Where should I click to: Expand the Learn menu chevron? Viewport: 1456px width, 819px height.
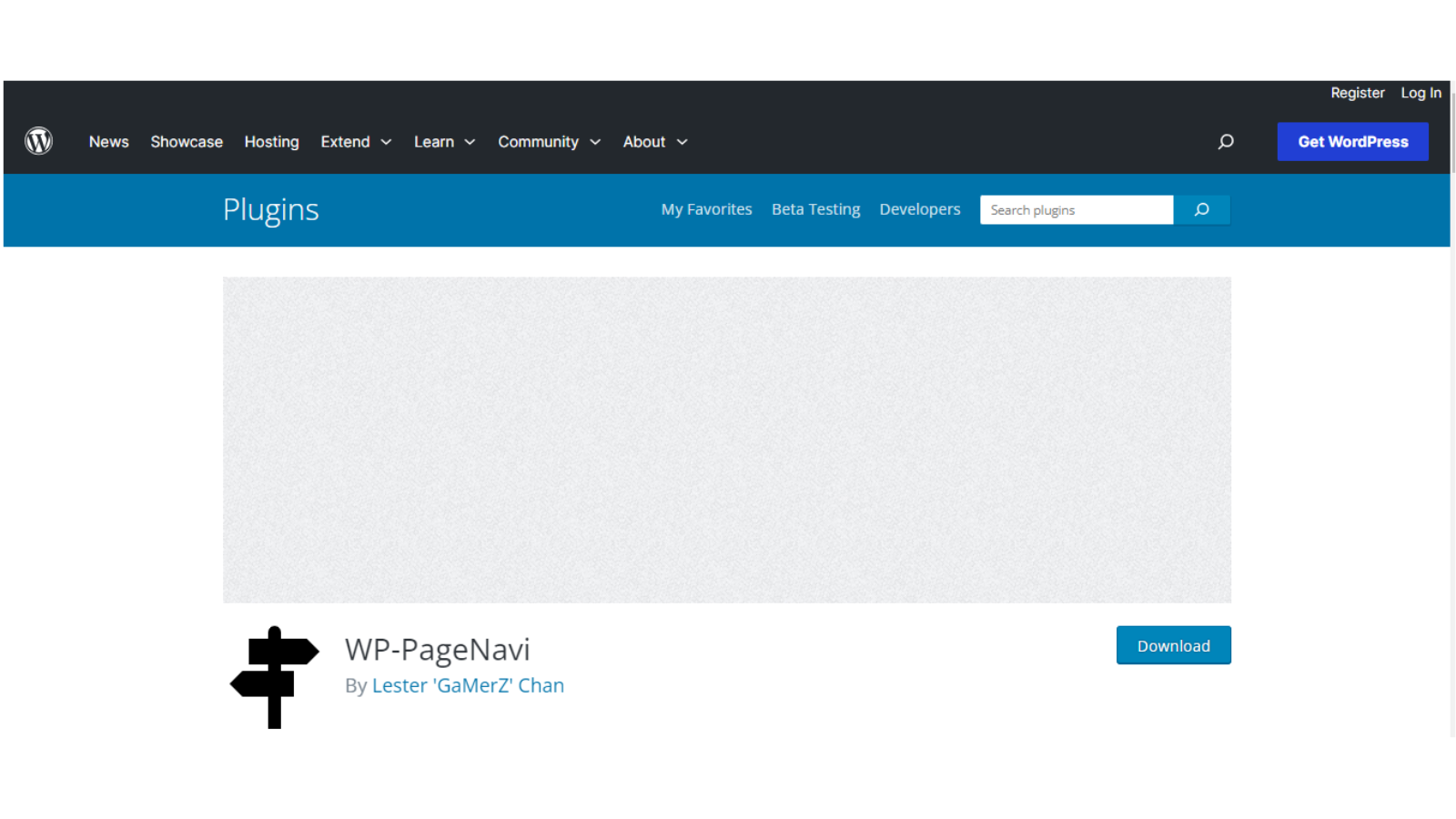pyautogui.click(x=470, y=142)
